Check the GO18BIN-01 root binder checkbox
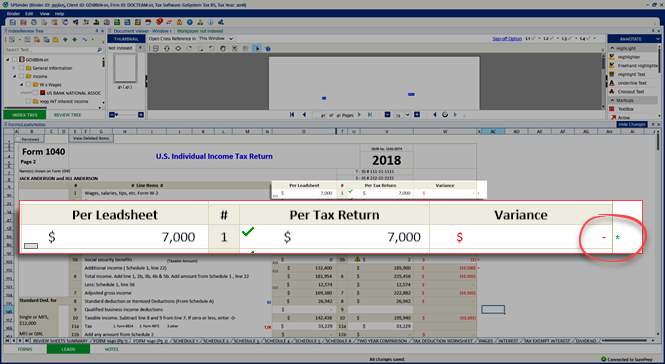 [15, 59]
